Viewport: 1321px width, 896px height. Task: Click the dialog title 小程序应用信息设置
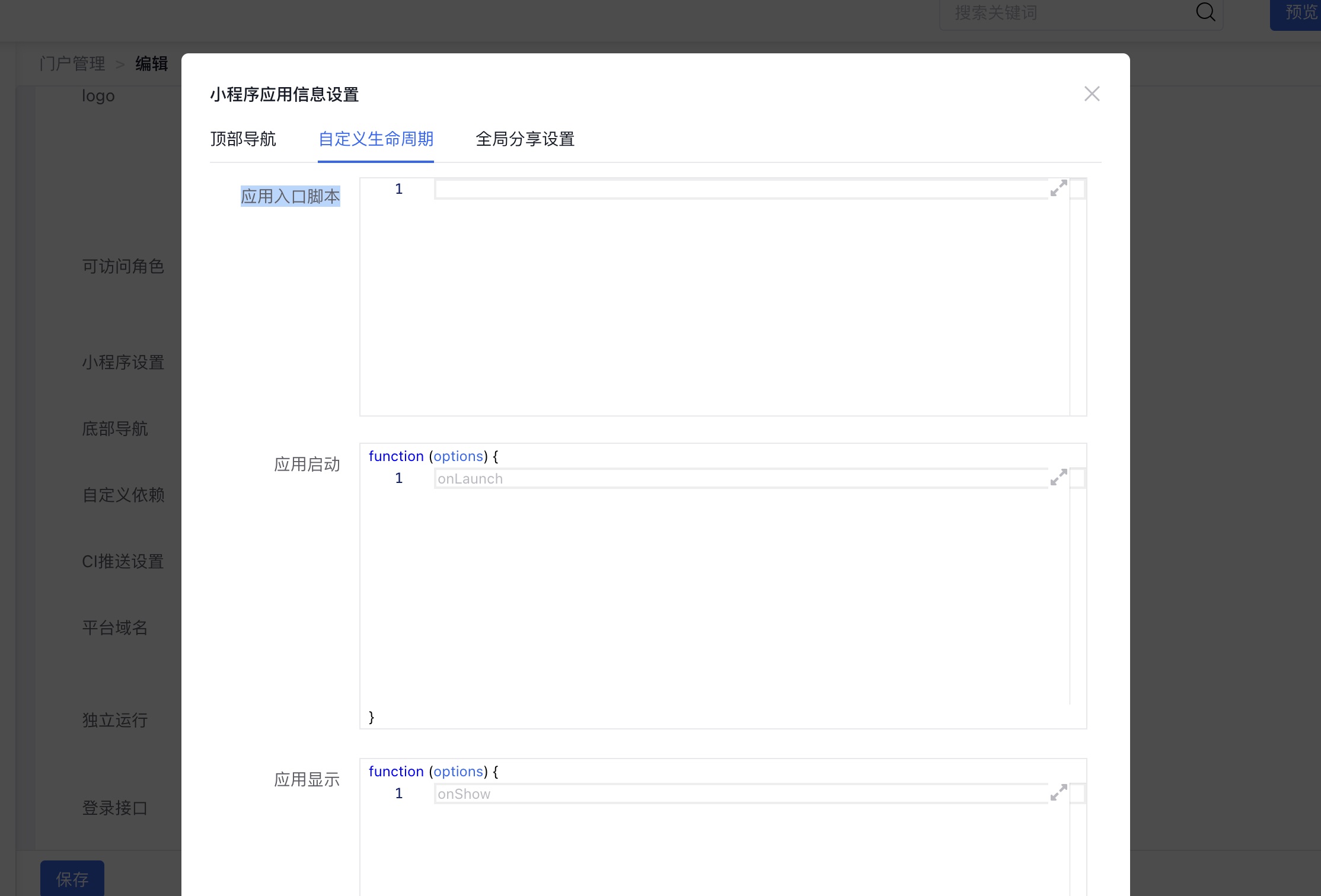coord(285,94)
